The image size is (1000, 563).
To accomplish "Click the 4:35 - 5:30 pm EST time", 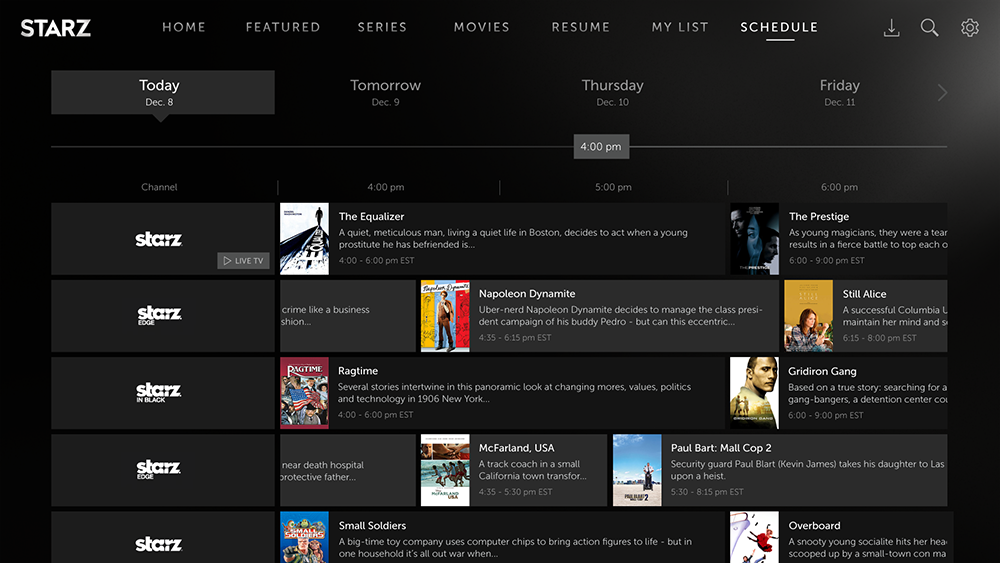I will 515,492.
